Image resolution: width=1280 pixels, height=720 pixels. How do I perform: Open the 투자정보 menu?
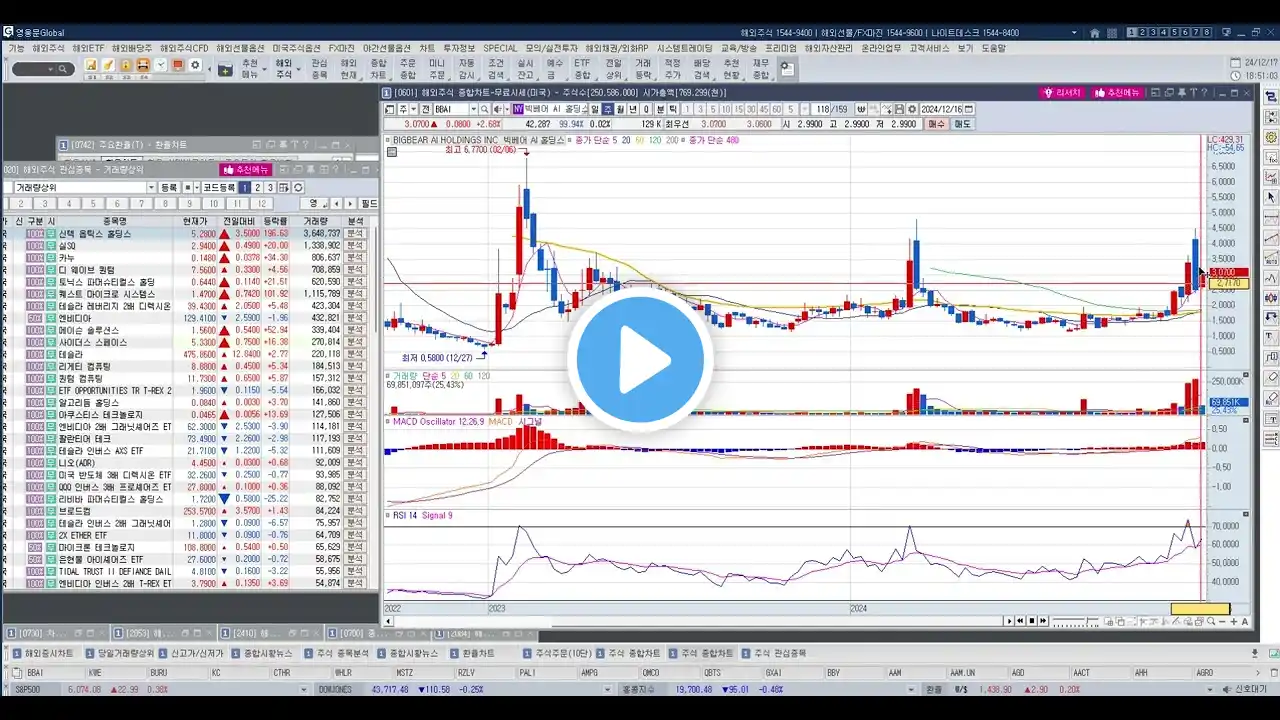coord(459,48)
